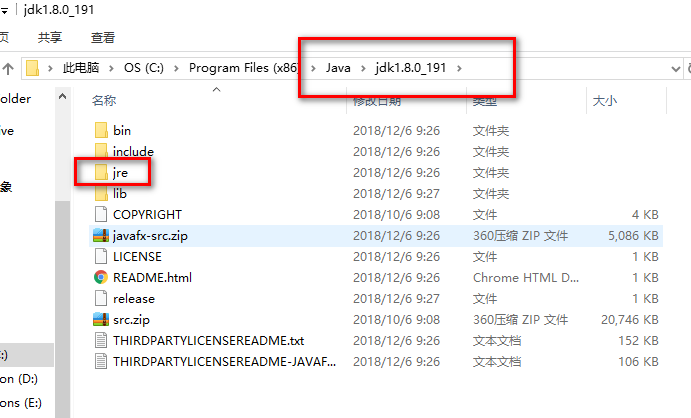Select javafx-src.zip file name
The height and width of the screenshot is (418, 691).
150,236
